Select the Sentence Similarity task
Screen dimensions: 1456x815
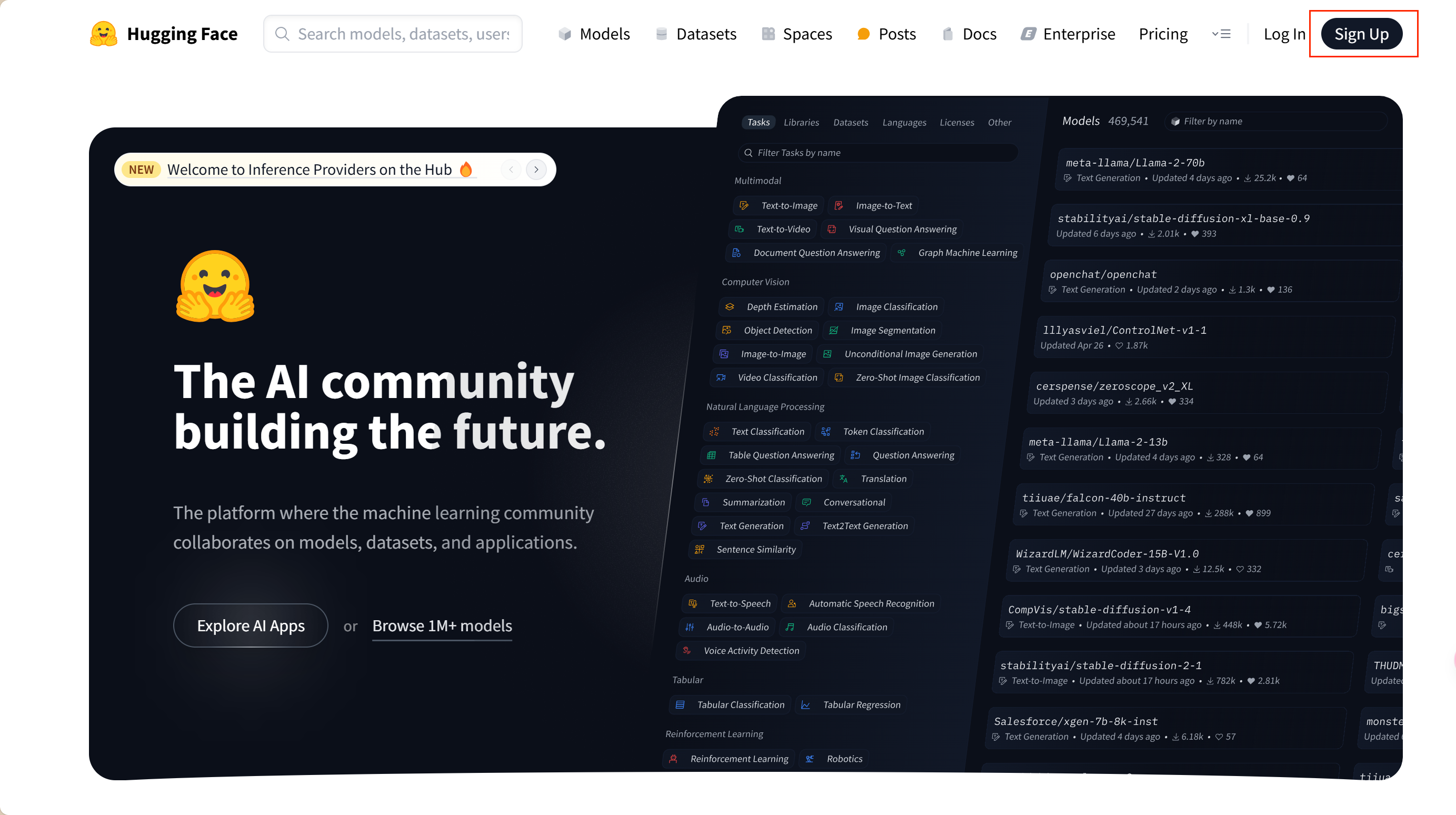coord(745,550)
